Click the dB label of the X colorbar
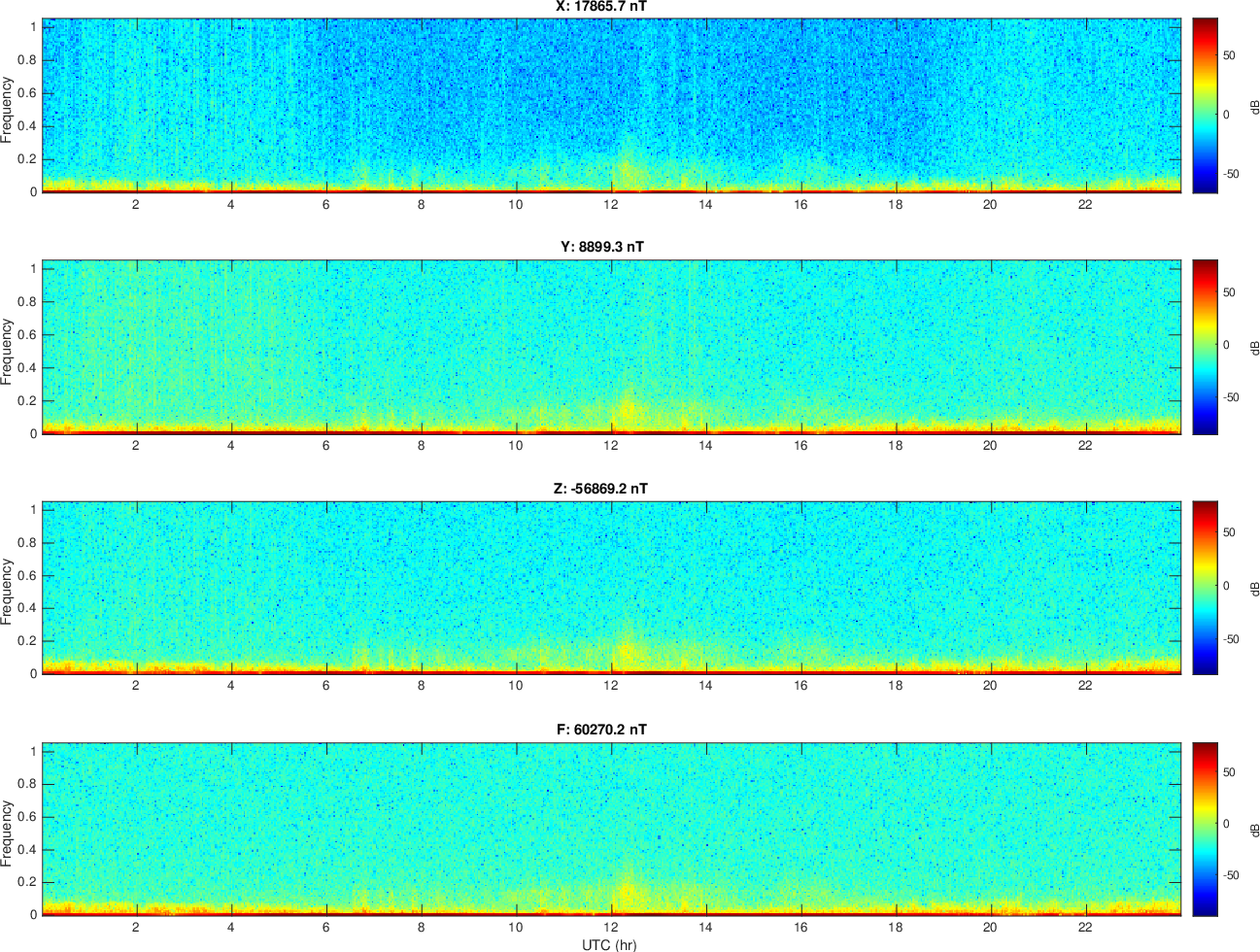The height and width of the screenshot is (952, 1260). (x=1252, y=106)
